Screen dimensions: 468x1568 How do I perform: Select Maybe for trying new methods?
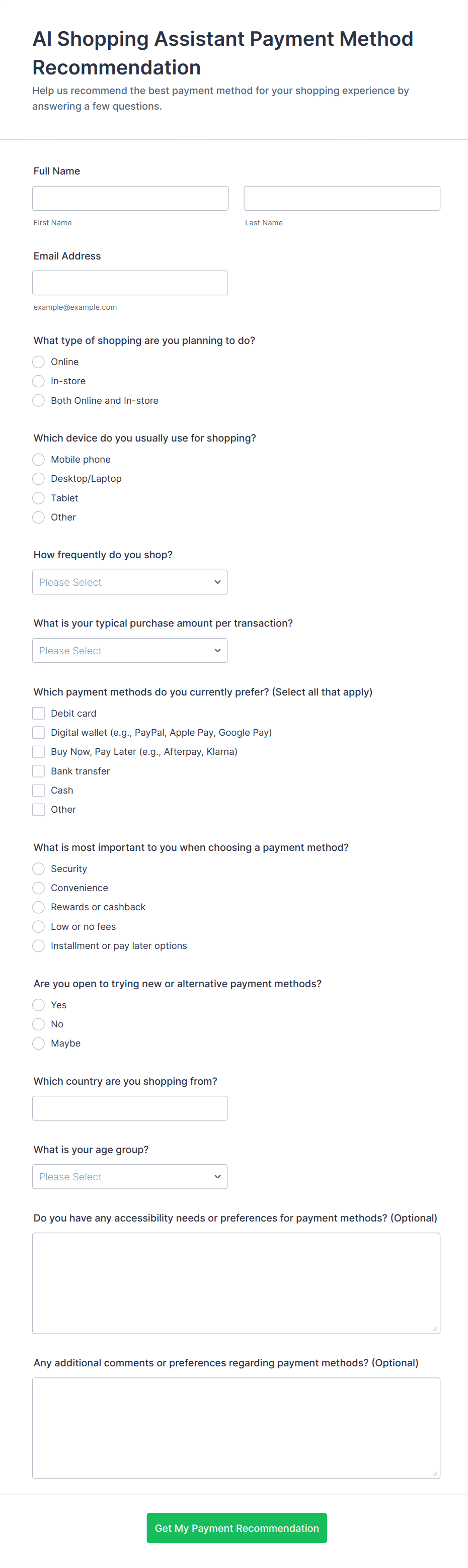tap(38, 1043)
